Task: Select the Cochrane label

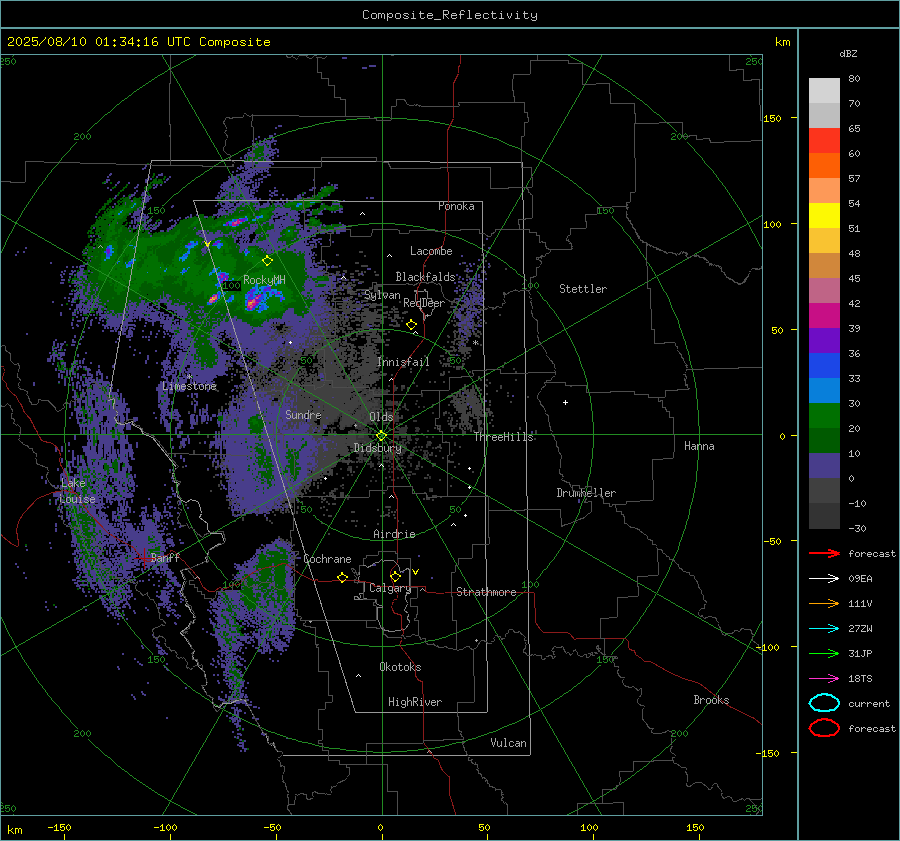Action: 327,559
